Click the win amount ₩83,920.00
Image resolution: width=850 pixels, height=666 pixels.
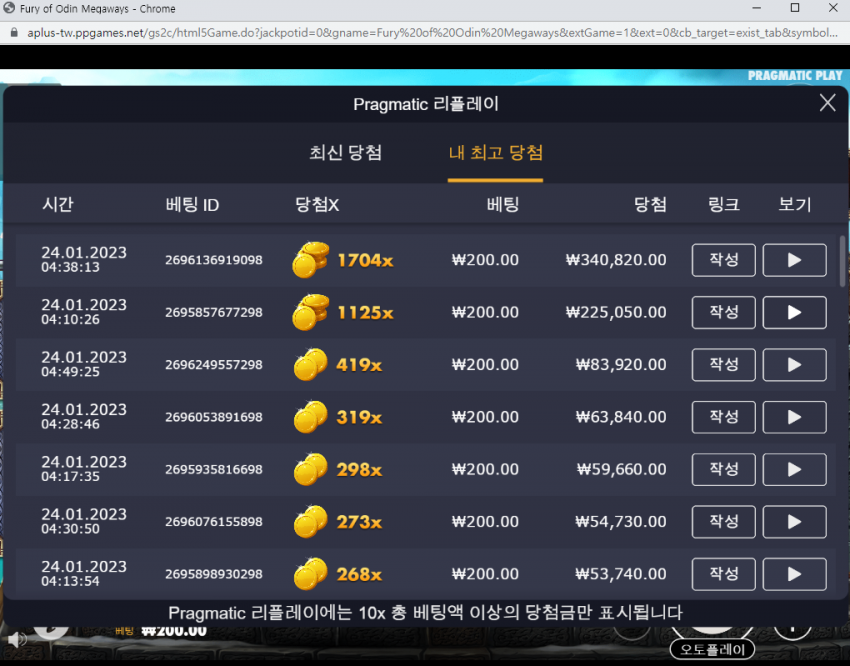tap(621, 365)
